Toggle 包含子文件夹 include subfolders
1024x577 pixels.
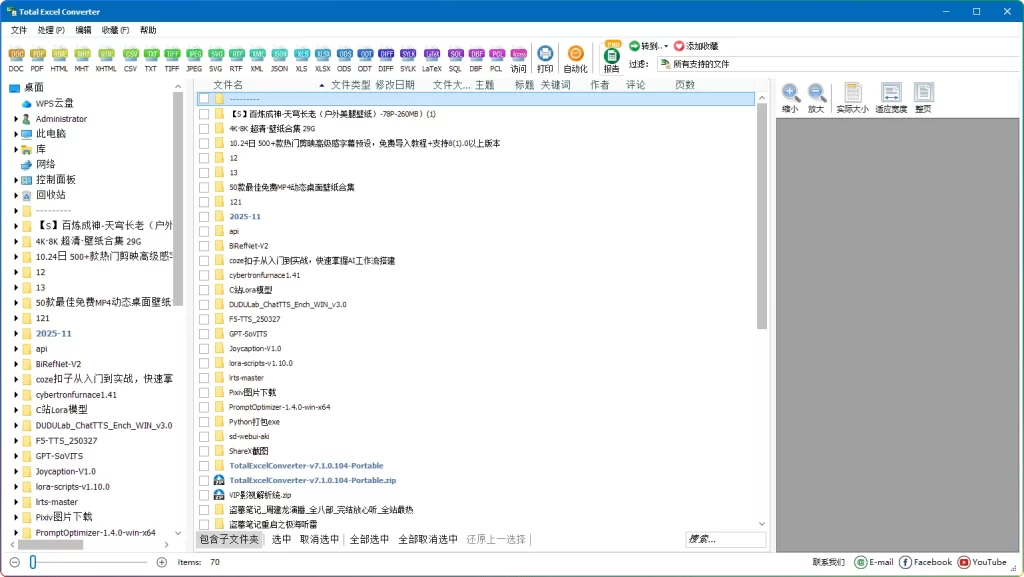pos(228,538)
